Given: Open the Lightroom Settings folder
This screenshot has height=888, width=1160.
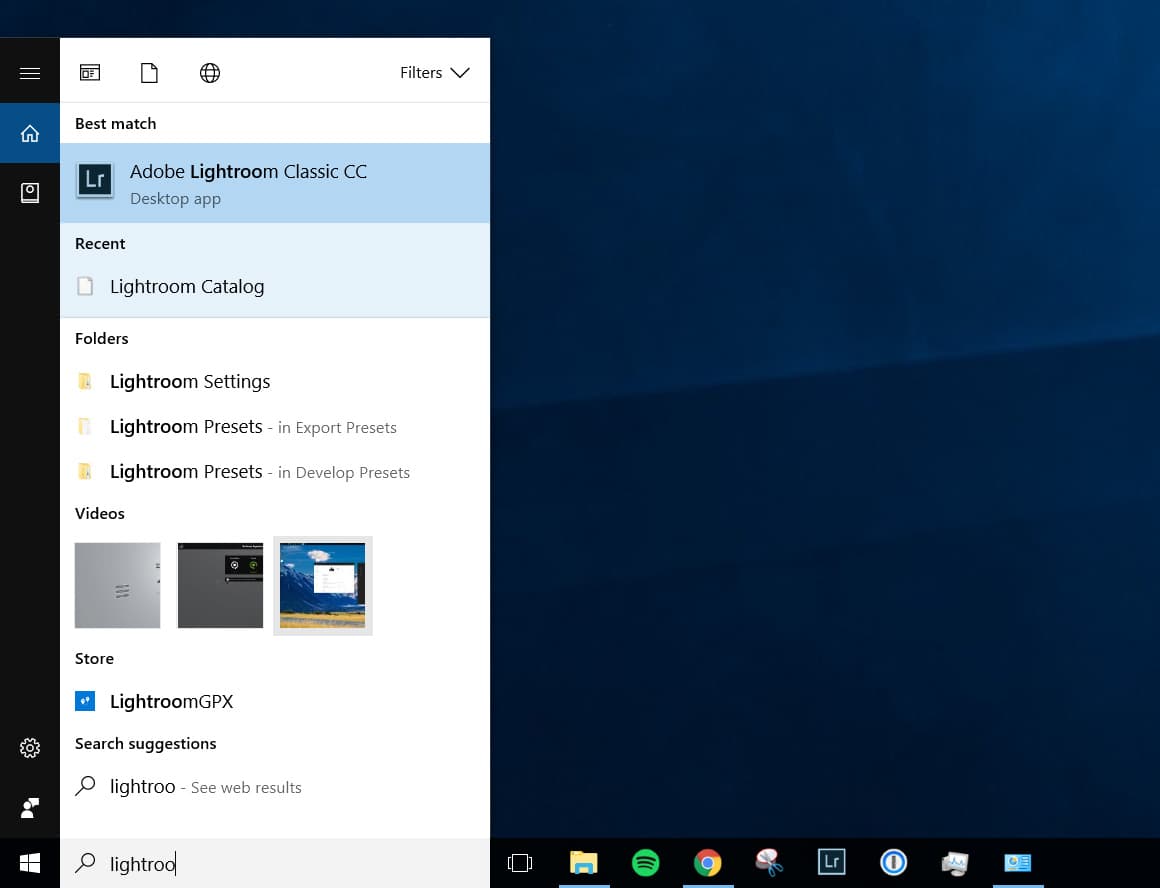Looking at the screenshot, I should click(x=189, y=382).
